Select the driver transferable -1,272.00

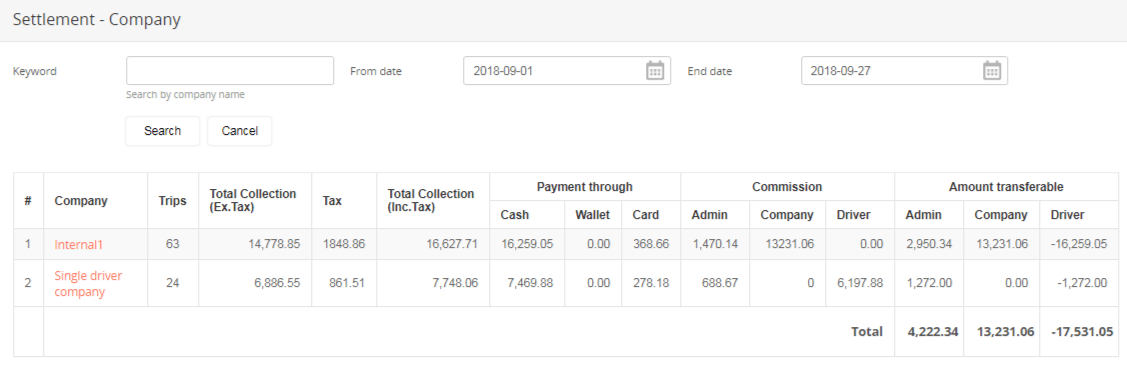(1082, 283)
